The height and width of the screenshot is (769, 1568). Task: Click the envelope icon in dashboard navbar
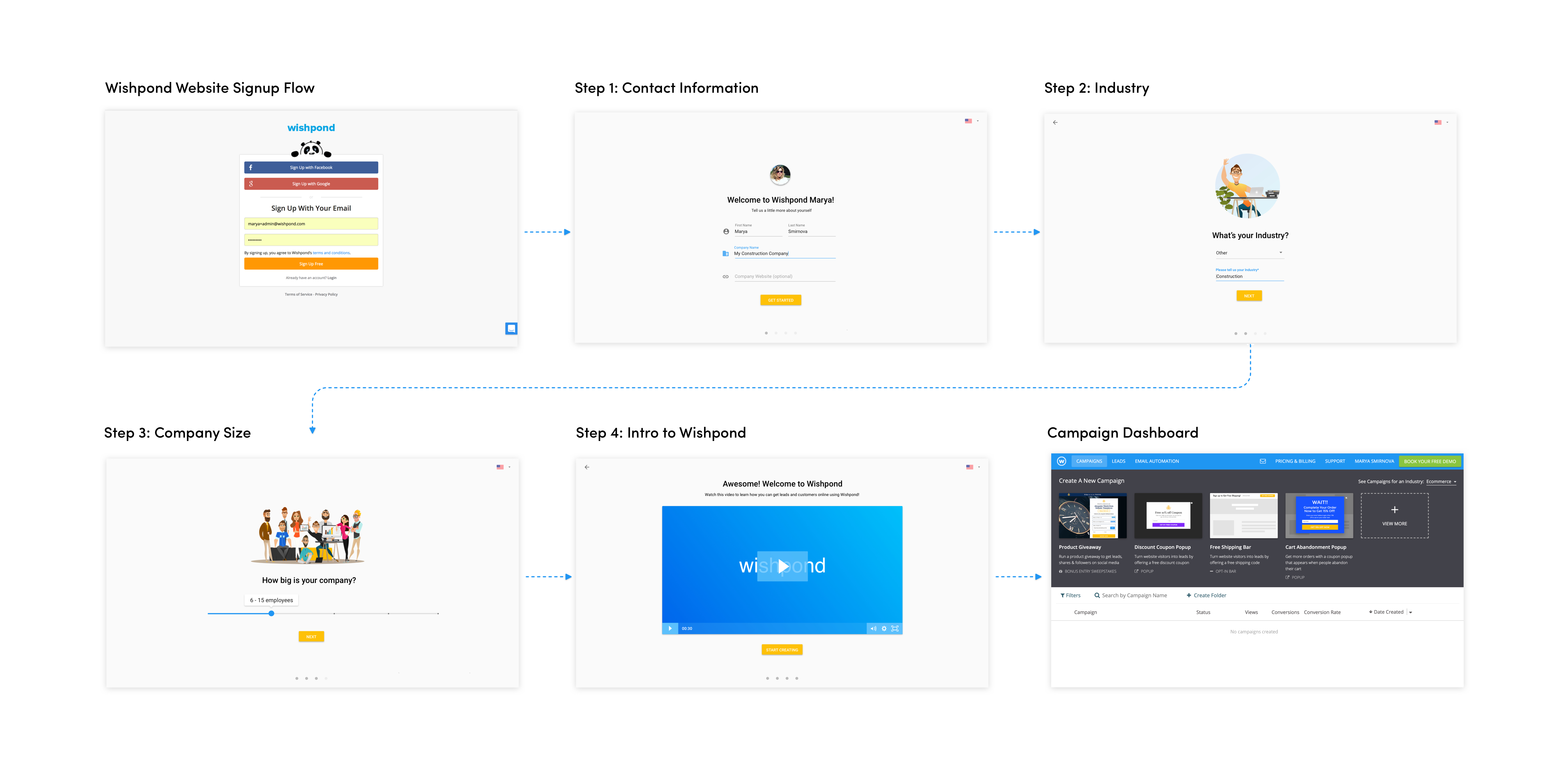coord(1262,461)
